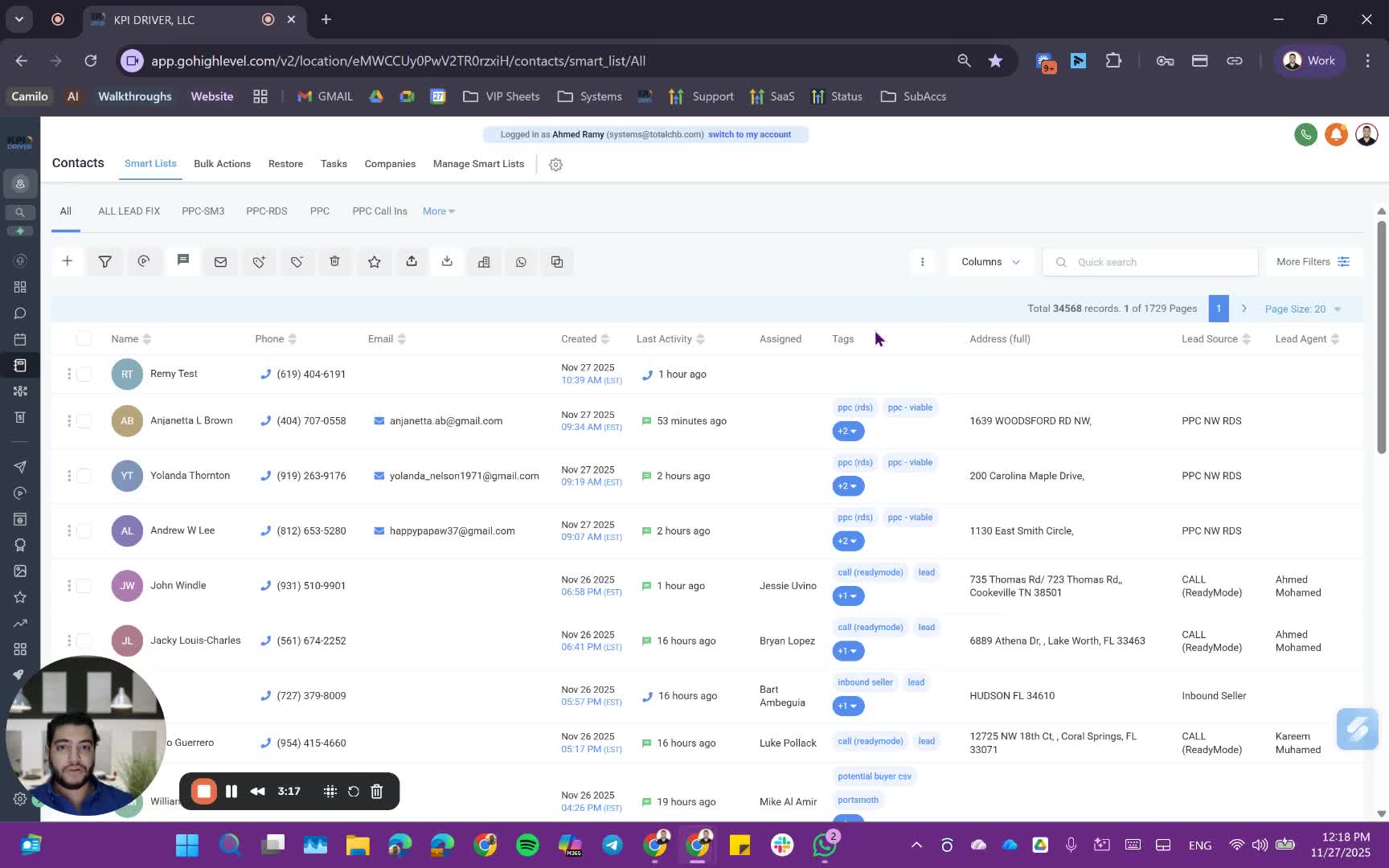
Task: Click switch to my account link
Action: pyautogui.click(x=749, y=134)
